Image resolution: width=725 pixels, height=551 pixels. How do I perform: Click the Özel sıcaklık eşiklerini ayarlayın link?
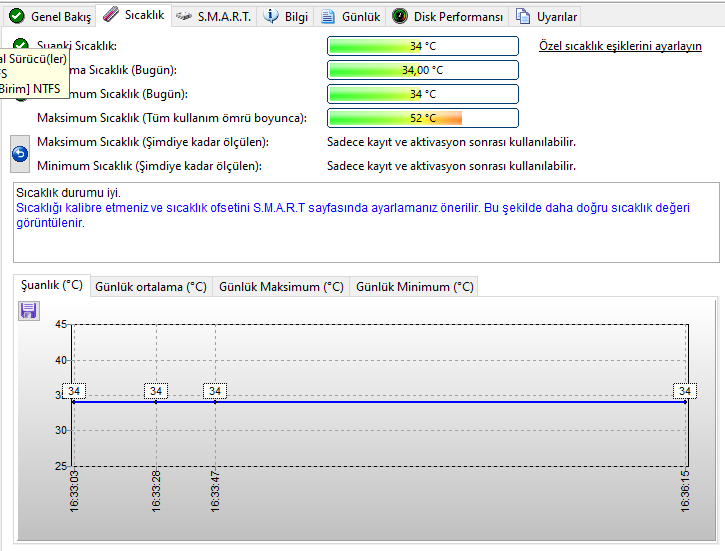tap(620, 46)
